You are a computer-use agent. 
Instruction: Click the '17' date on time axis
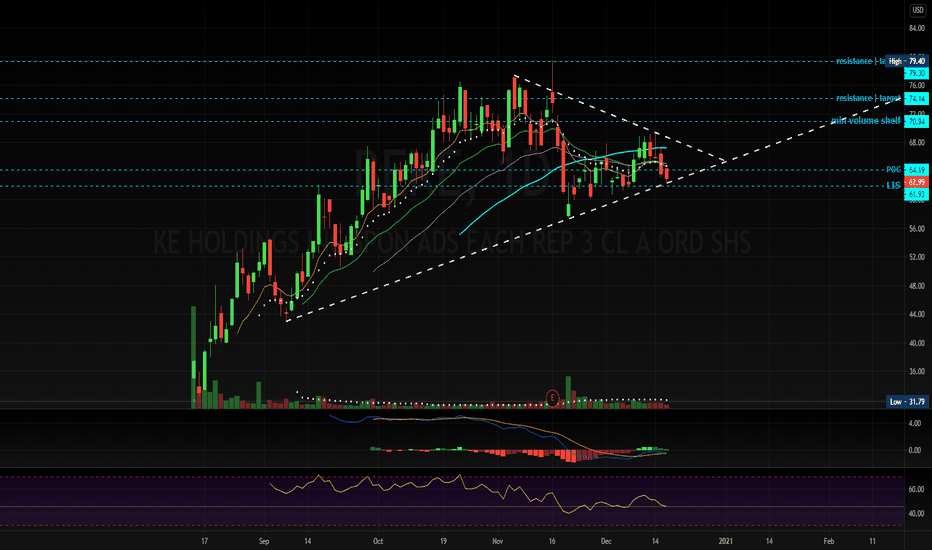click(x=204, y=541)
